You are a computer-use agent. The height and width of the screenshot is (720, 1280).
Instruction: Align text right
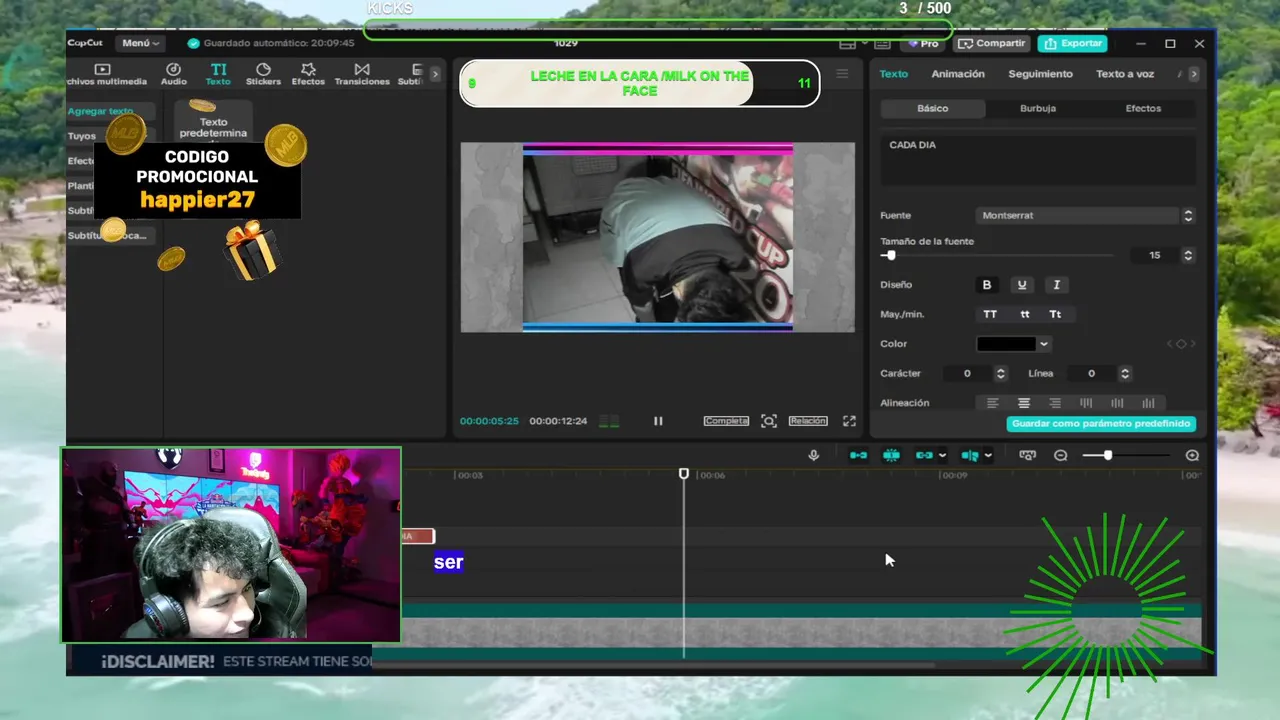pyautogui.click(x=1055, y=403)
